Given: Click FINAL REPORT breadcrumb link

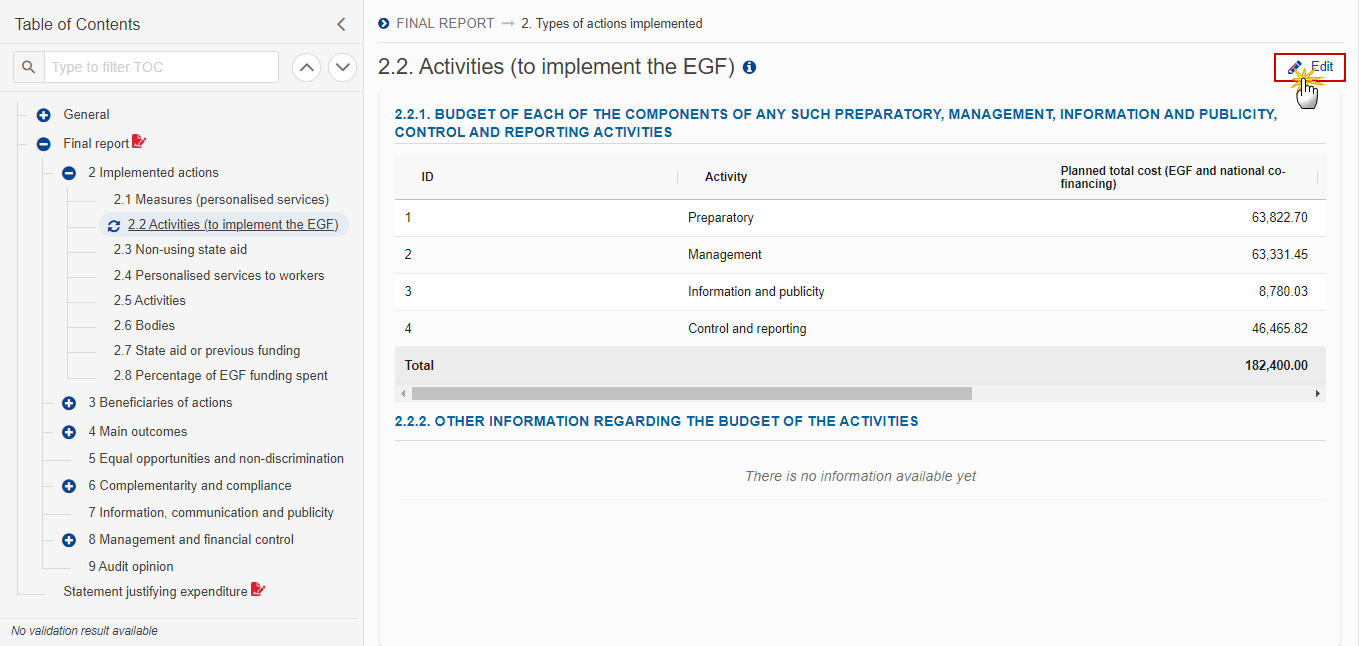Looking at the screenshot, I should (446, 23).
